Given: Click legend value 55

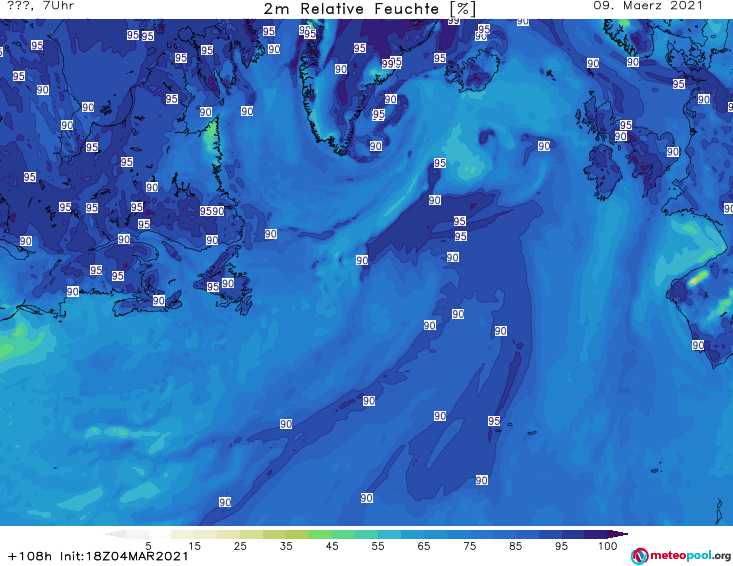Looking at the screenshot, I should tap(378, 546).
